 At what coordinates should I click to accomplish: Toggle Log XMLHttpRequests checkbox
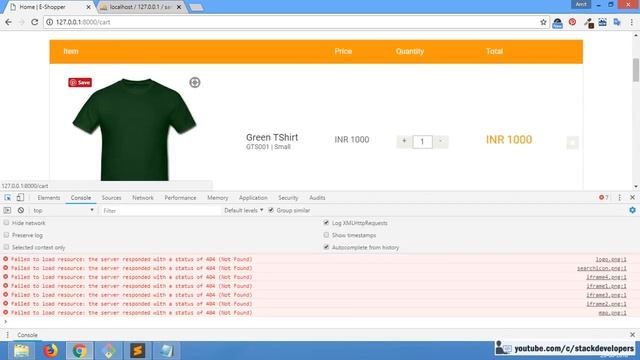(x=326, y=223)
